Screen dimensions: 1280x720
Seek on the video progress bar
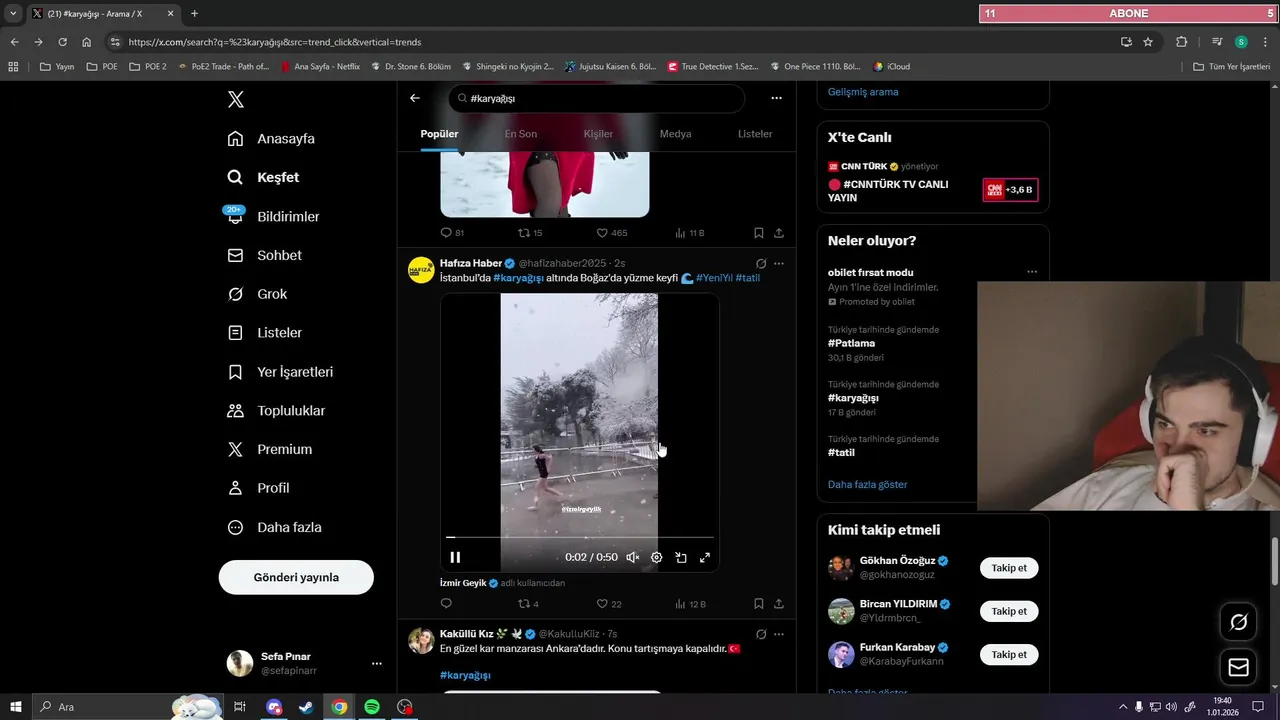pyautogui.click(x=580, y=538)
